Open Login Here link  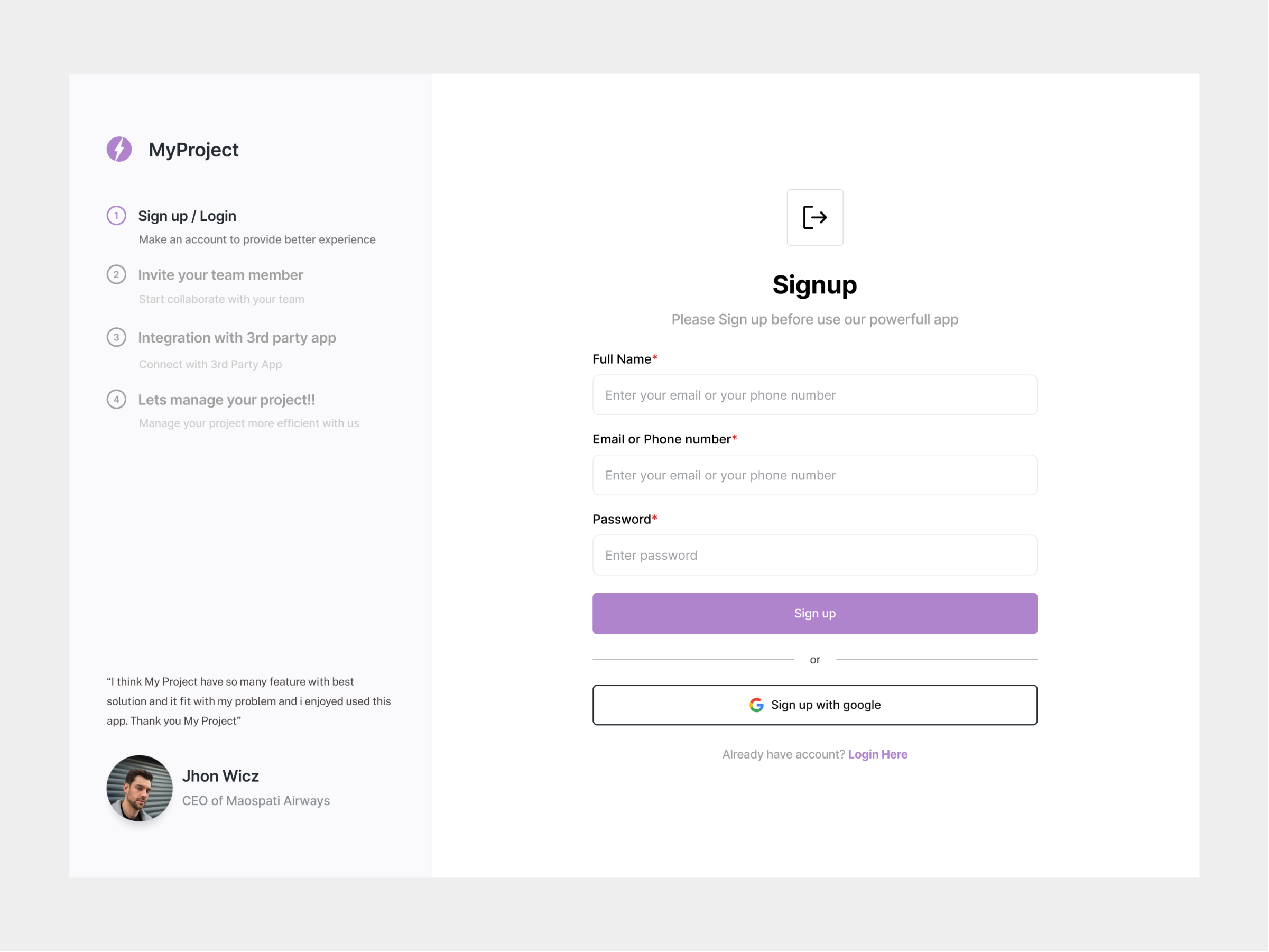click(x=878, y=754)
